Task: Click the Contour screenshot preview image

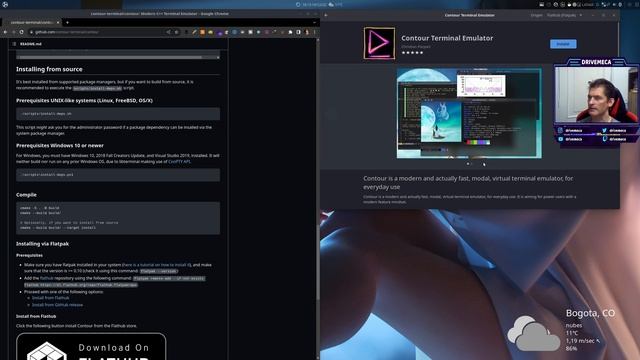Action: pos(469,113)
